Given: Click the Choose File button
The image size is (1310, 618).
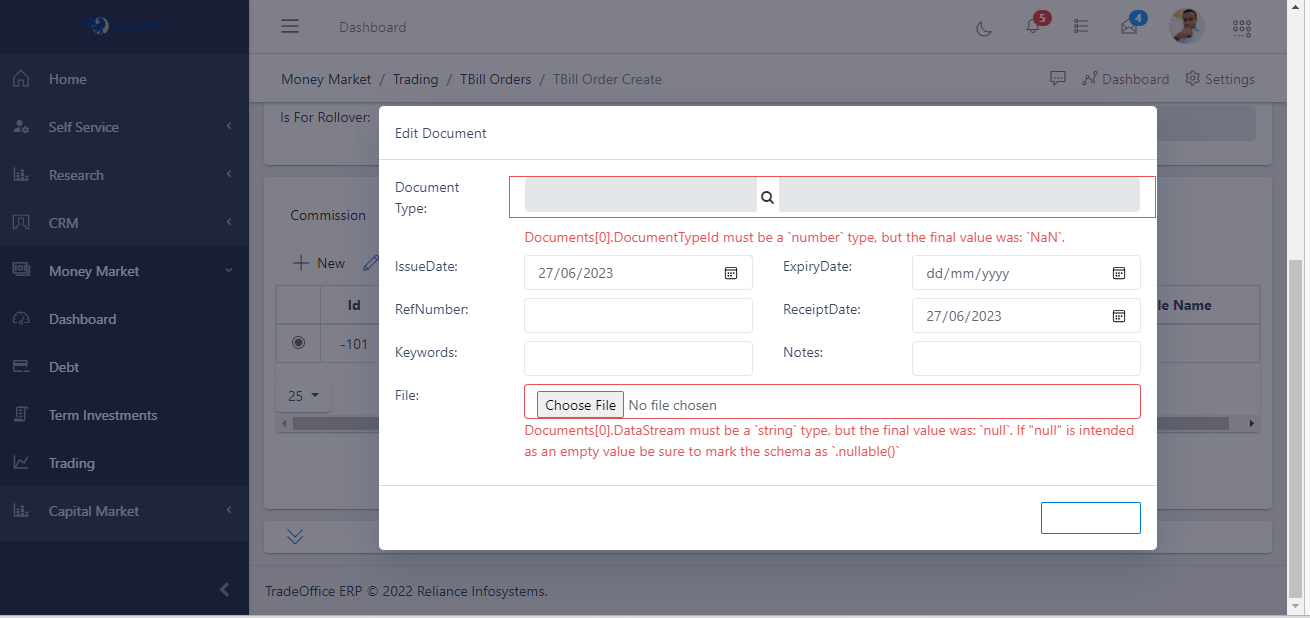Looking at the screenshot, I should click(x=580, y=405).
